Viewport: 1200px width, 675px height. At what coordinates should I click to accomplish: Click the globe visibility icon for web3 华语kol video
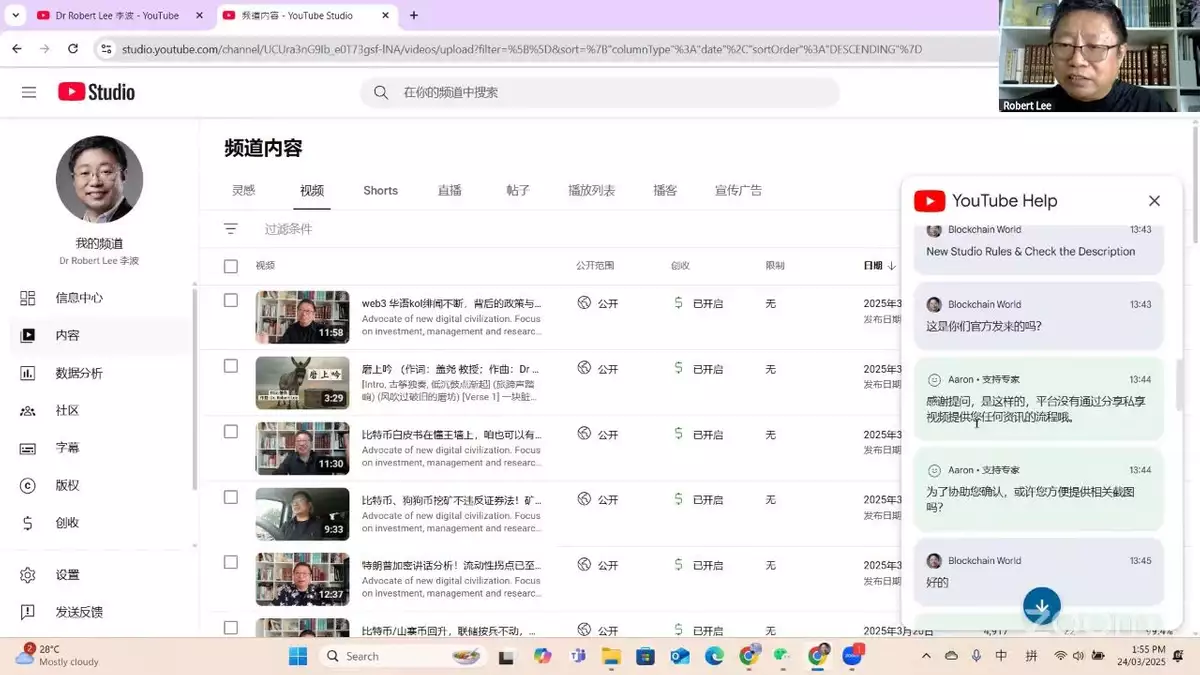pos(585,302)
